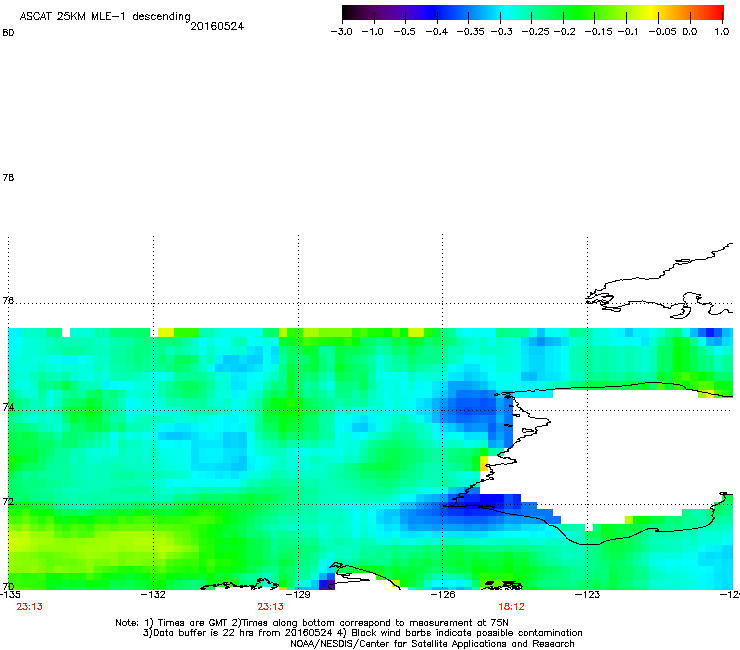740x650 pixels.
Task: Click the color bar label -0.4
Action: tap(437, 32)
